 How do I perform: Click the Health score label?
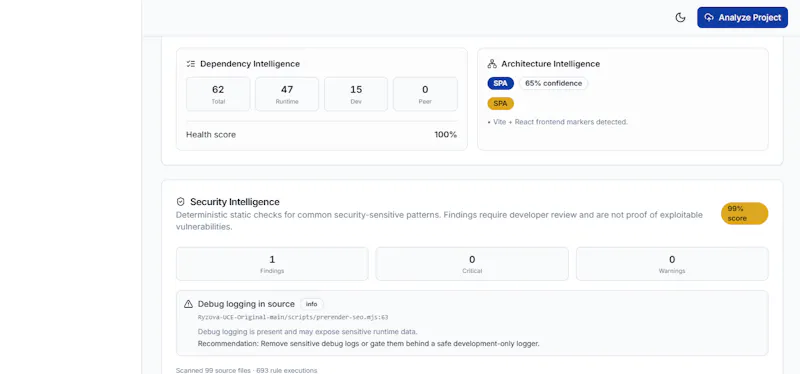coord(211,135)
